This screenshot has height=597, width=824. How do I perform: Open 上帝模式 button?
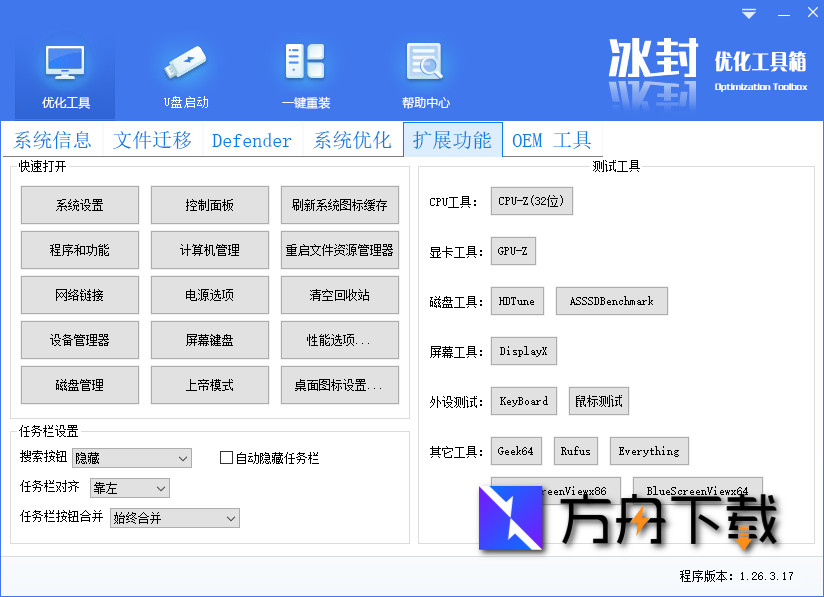(209, 385)
